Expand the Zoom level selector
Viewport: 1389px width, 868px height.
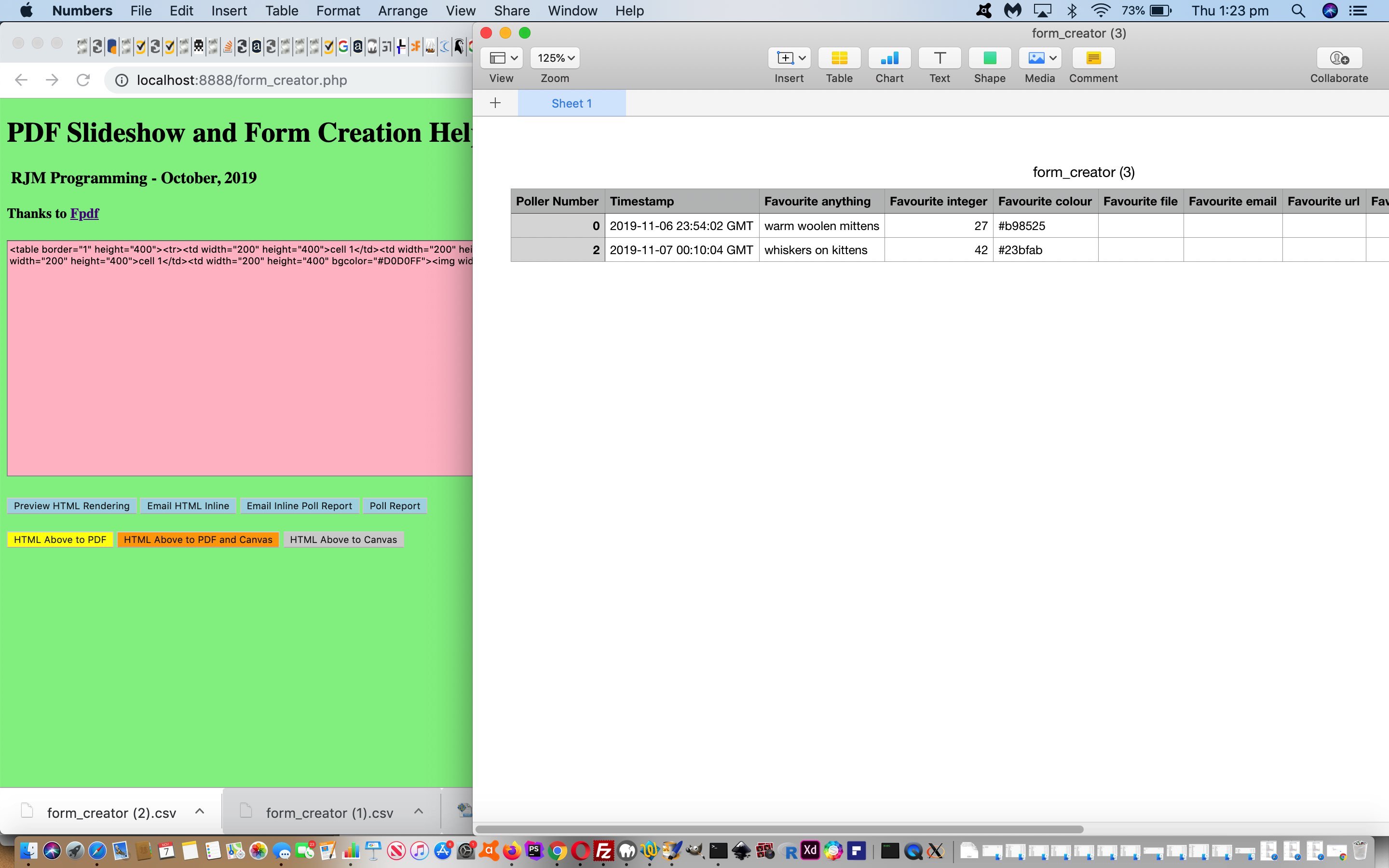click(x=555, y=57)
